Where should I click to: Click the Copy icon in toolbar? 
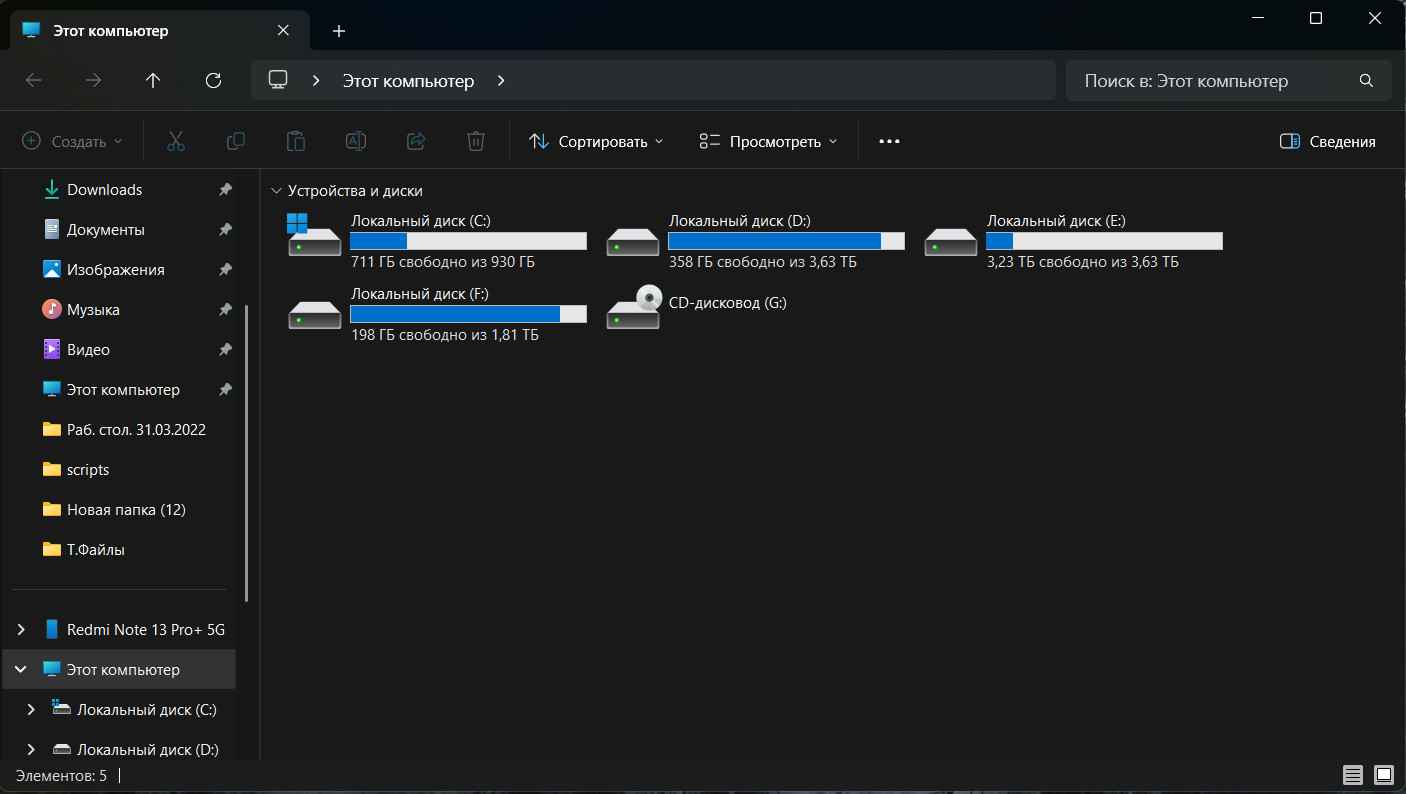(x=236, y=141)
